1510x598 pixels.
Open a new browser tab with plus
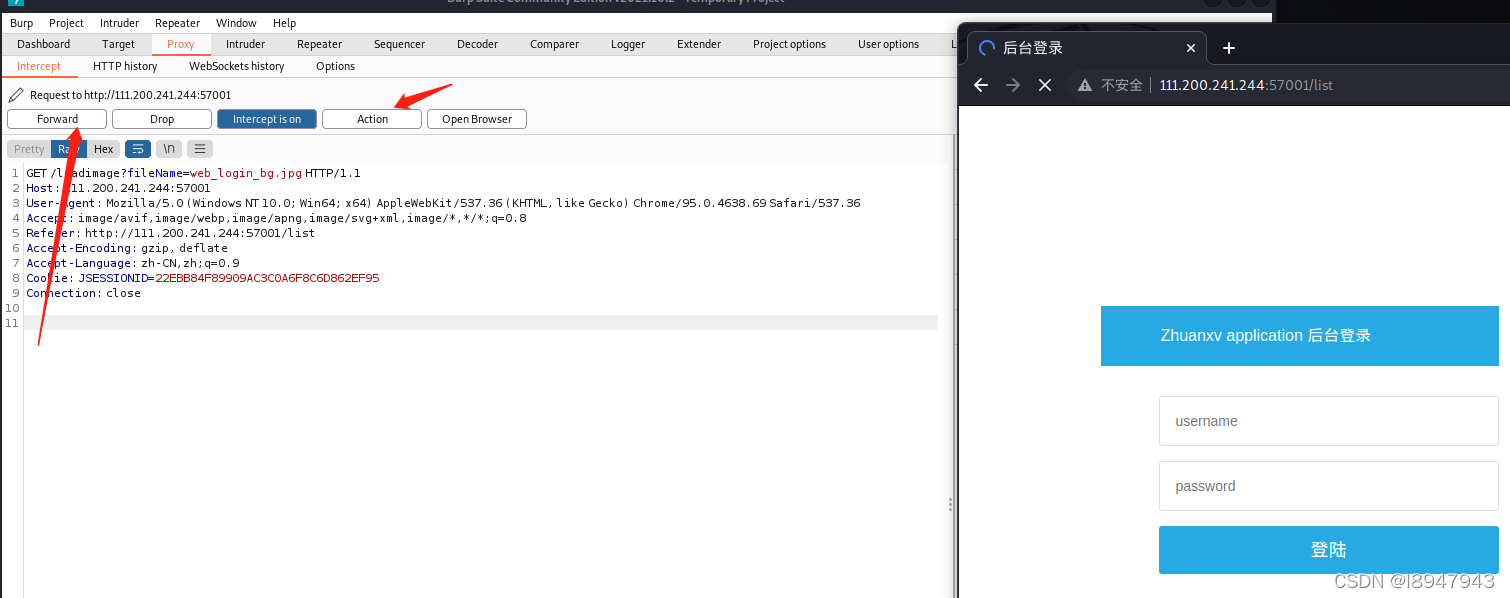click(1229, 48)
